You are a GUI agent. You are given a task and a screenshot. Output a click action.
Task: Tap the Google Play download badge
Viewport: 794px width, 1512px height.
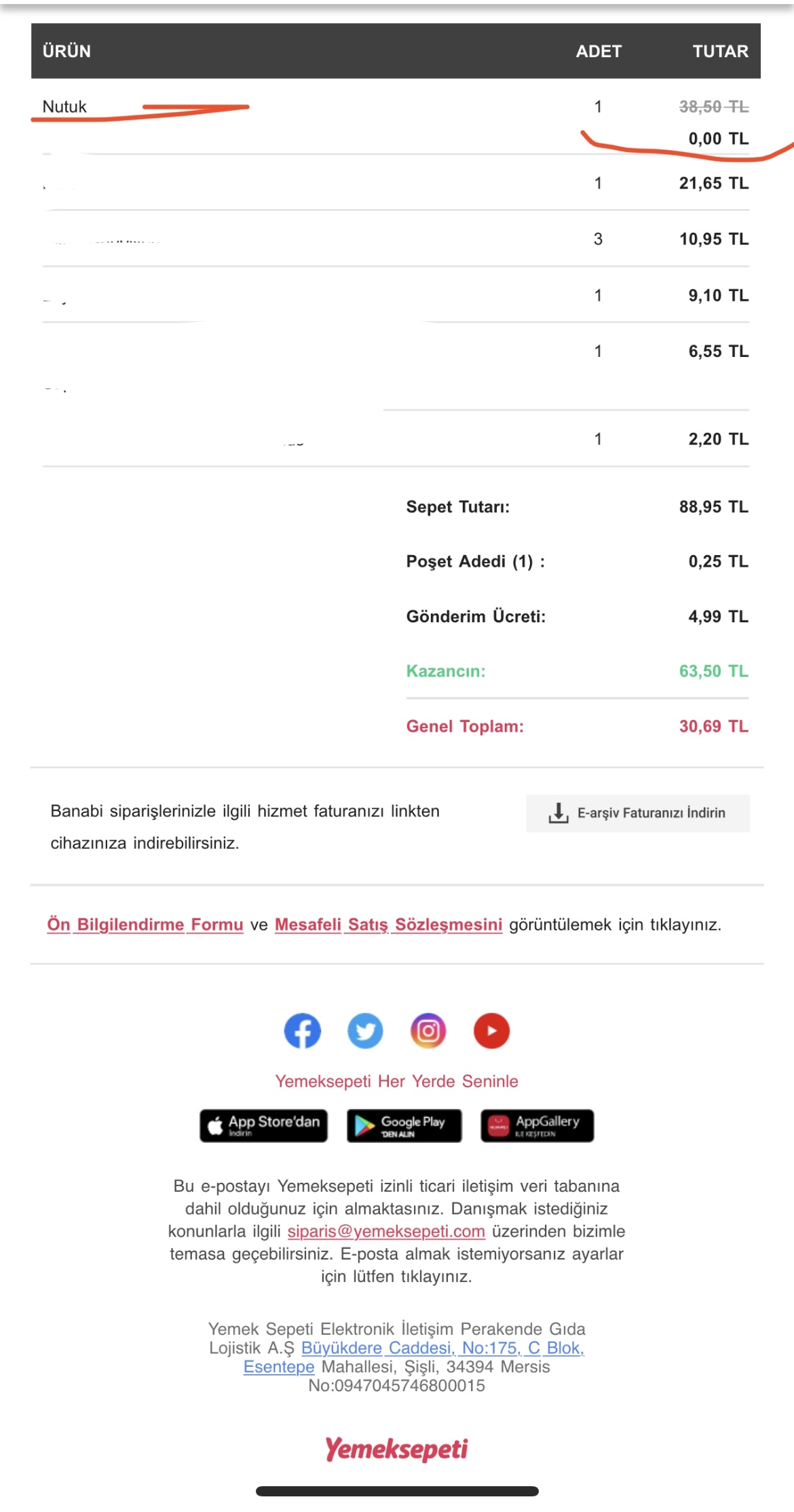tap(404, 1126)
